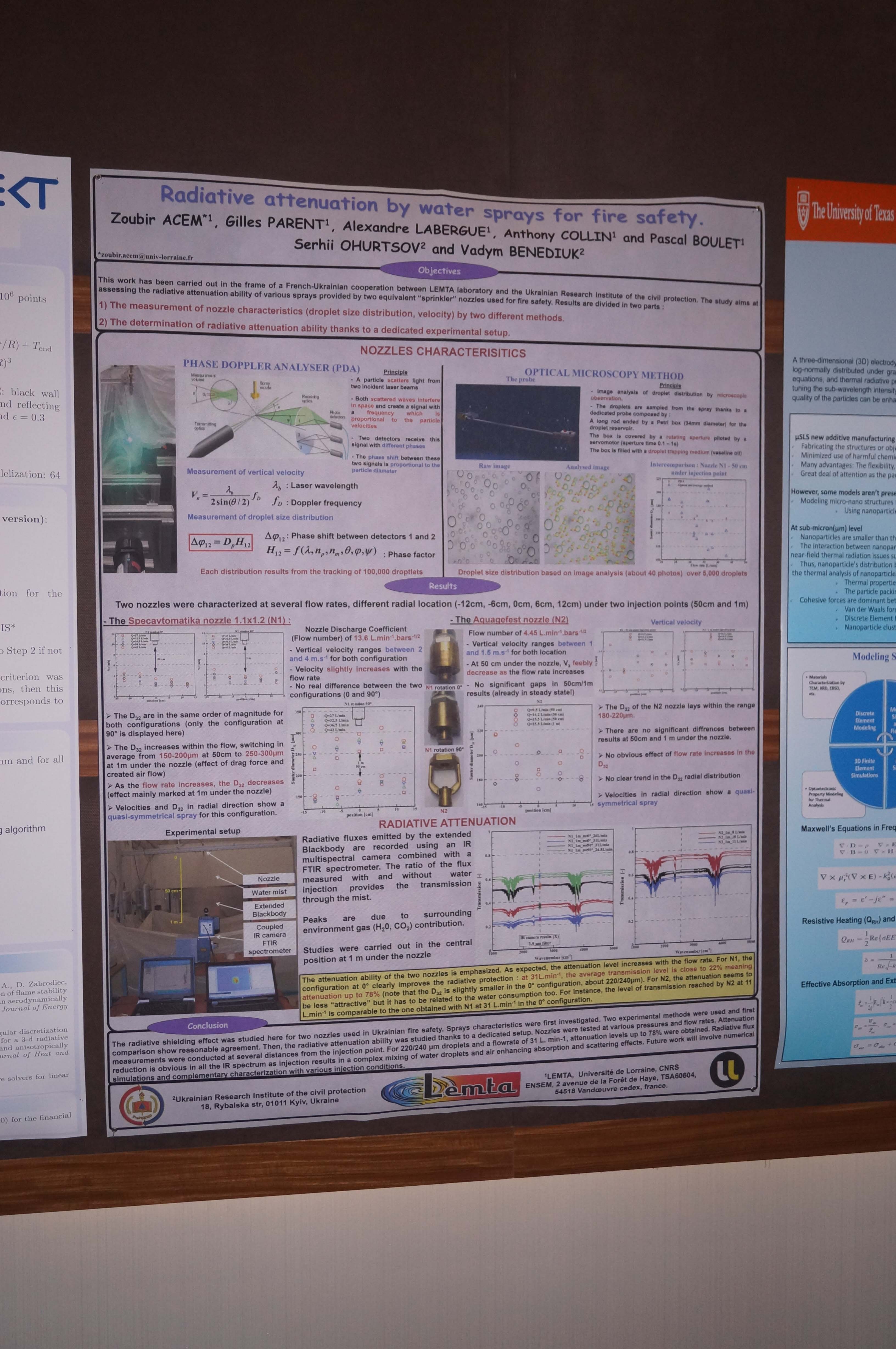Click the Université de Lorraine UL logo
The width and height of the screenshot is (896, 1349).
[x=726, y=1070]
